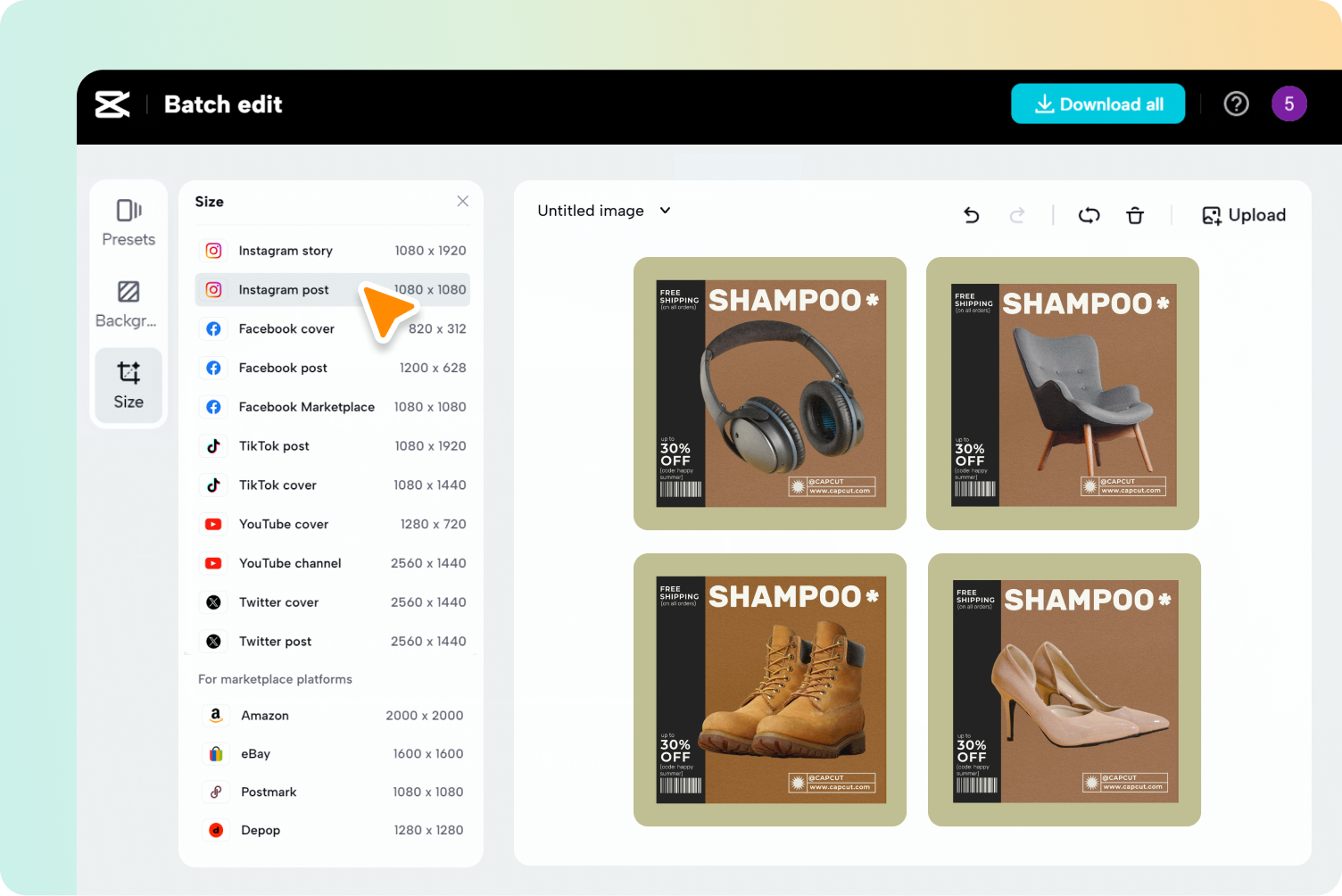Choose the Facebook post label
The height and width of the screenshot is (896, 1342).
click(x=283, y=368)
